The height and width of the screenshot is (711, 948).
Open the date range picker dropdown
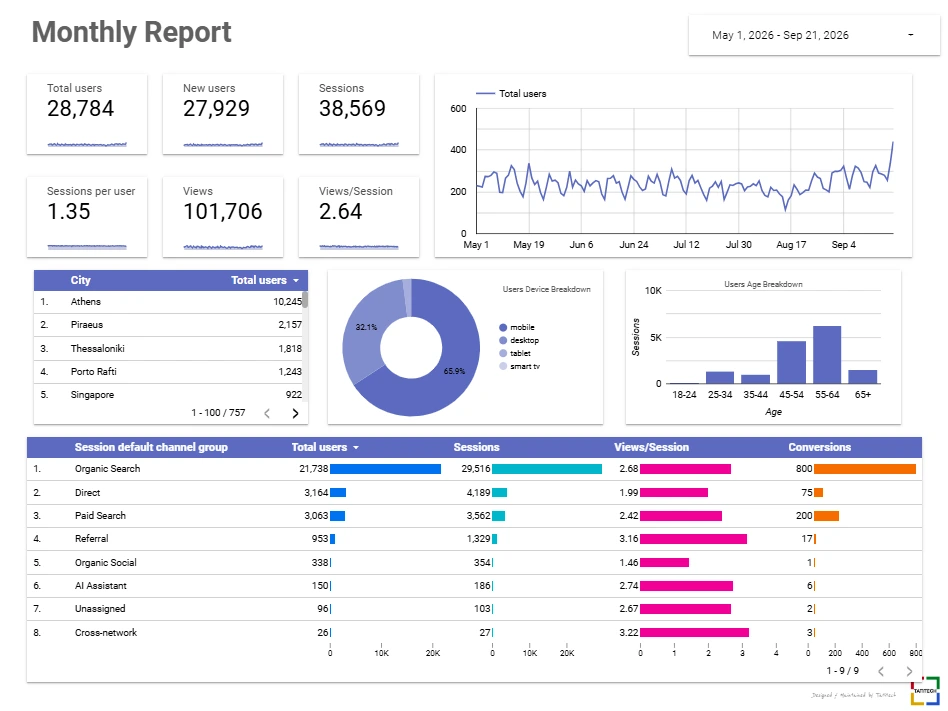coord(814,35)
